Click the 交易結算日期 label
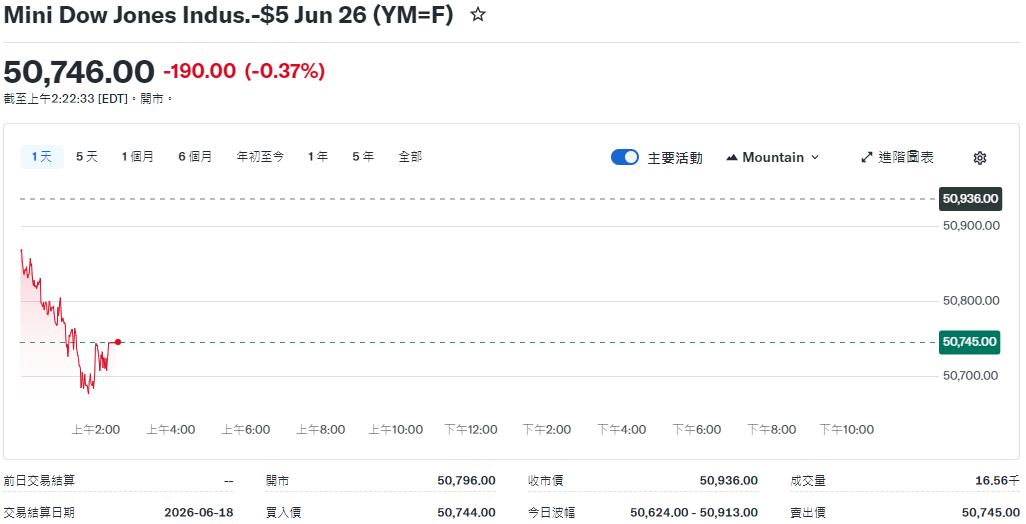The width and height of the screenshot is (1026, 524). click(x=39, y=512)
